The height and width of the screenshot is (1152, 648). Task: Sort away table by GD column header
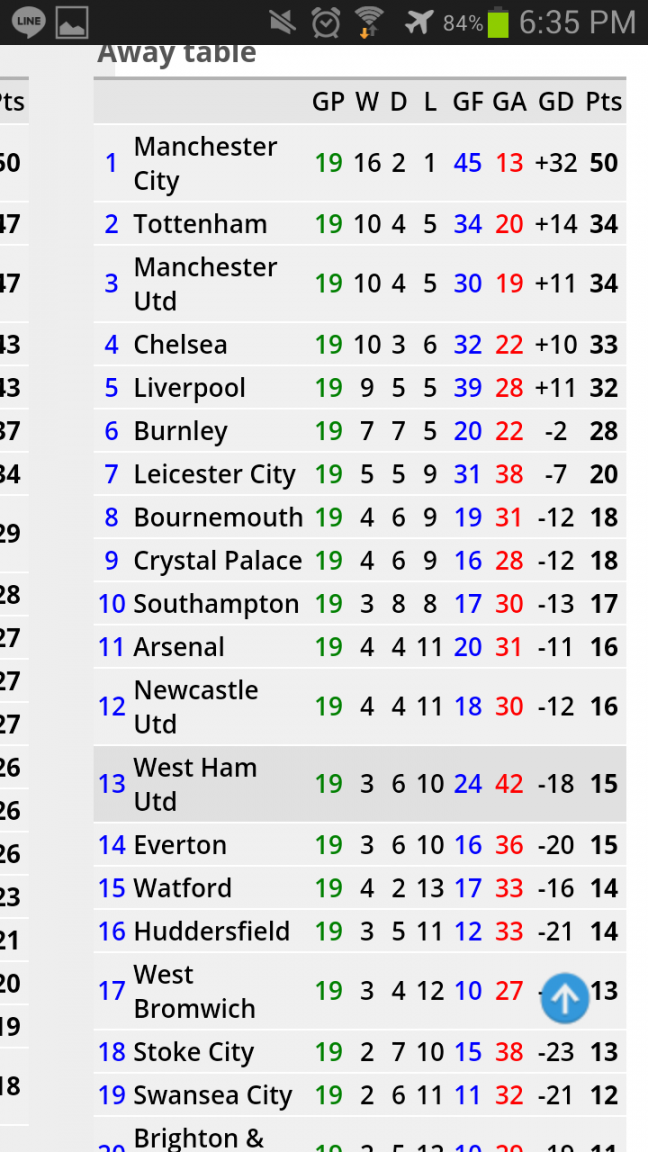tap(555, 102)
